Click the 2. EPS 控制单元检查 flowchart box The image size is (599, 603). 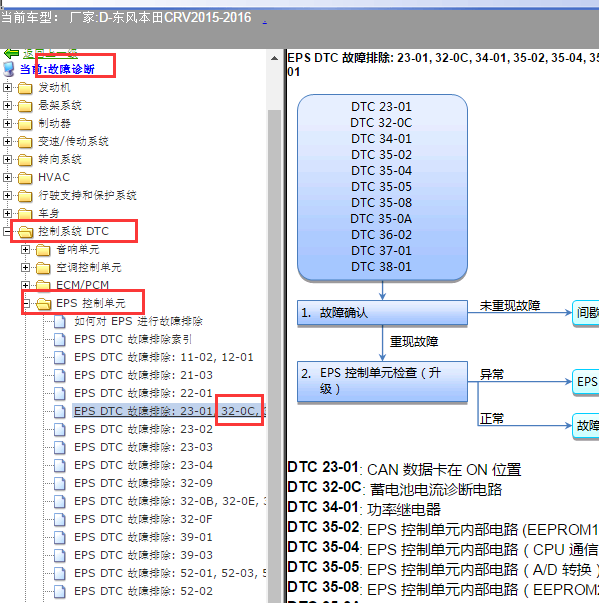[x=383, y=381]
